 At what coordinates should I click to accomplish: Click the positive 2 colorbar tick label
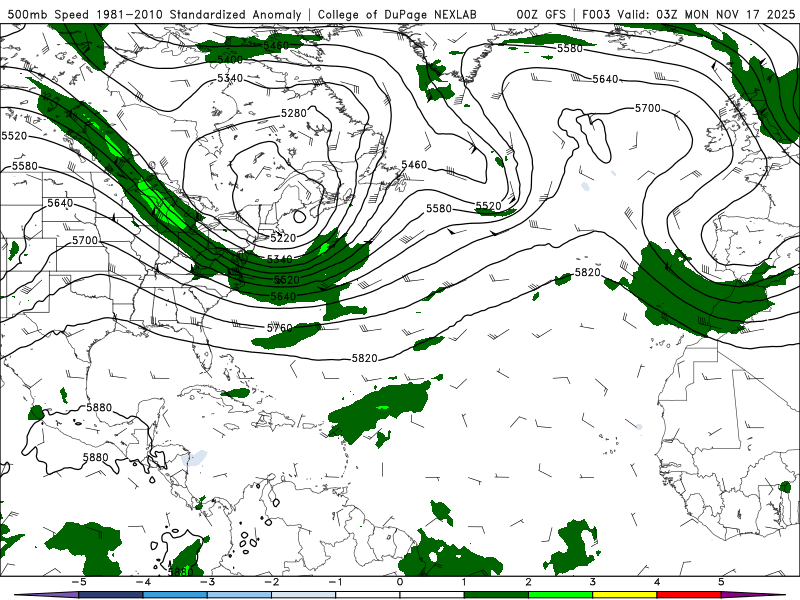529,582
